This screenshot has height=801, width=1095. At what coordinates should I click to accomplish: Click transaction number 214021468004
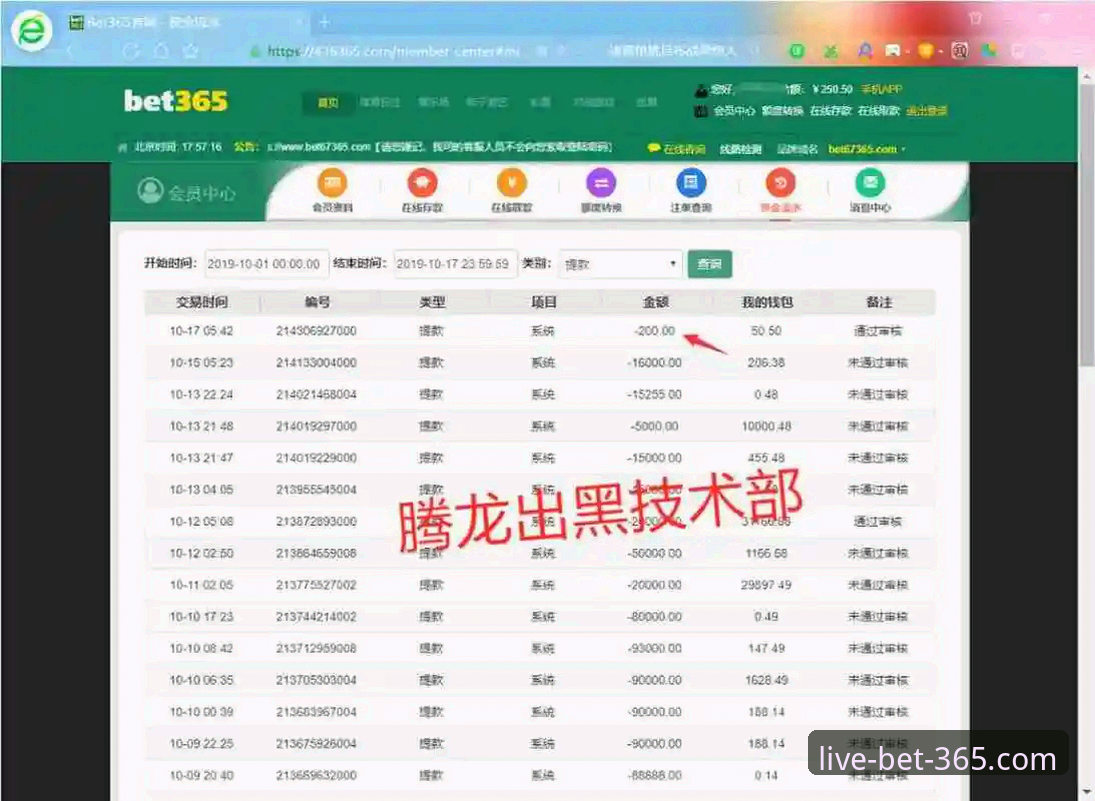(x=316, y=395)
